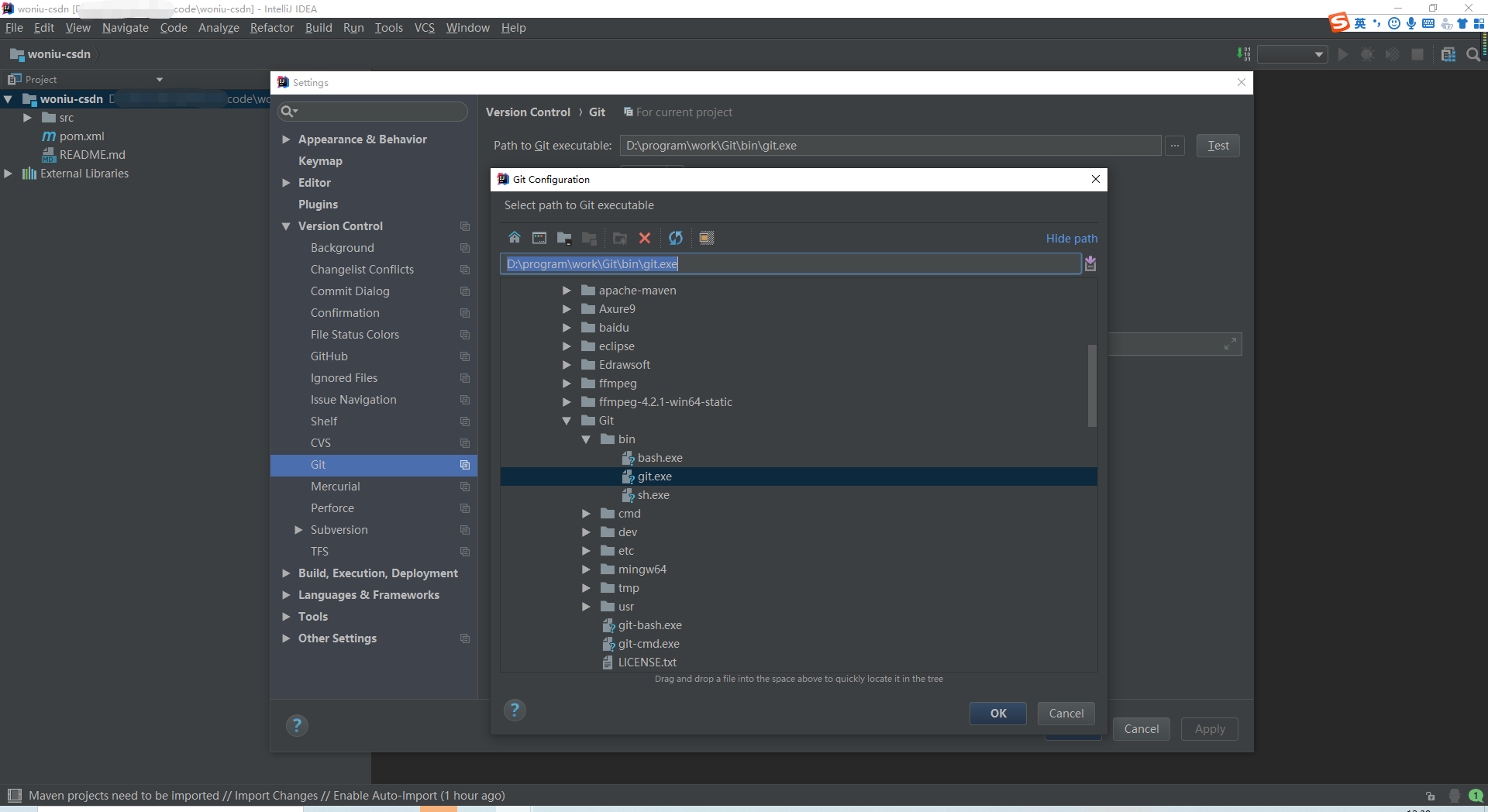Click path input field in Git Configuration
The width and height of the screenshot is (1488, 812).
pyautogui.click(x=790, y=264)
